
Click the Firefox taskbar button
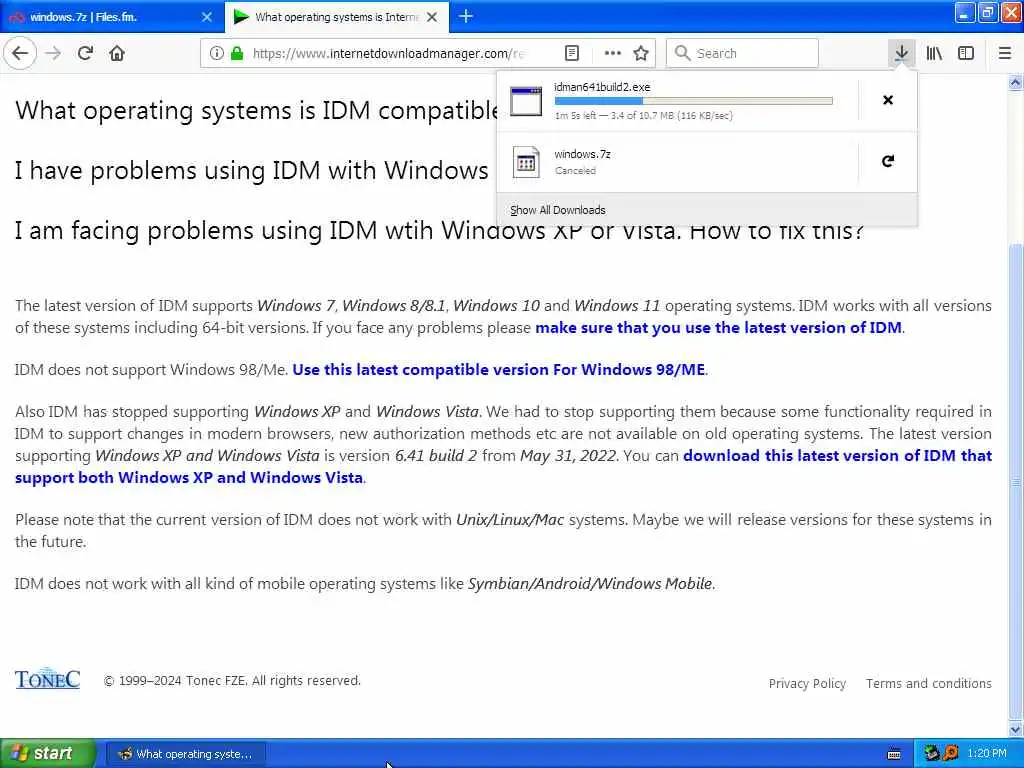186,754
